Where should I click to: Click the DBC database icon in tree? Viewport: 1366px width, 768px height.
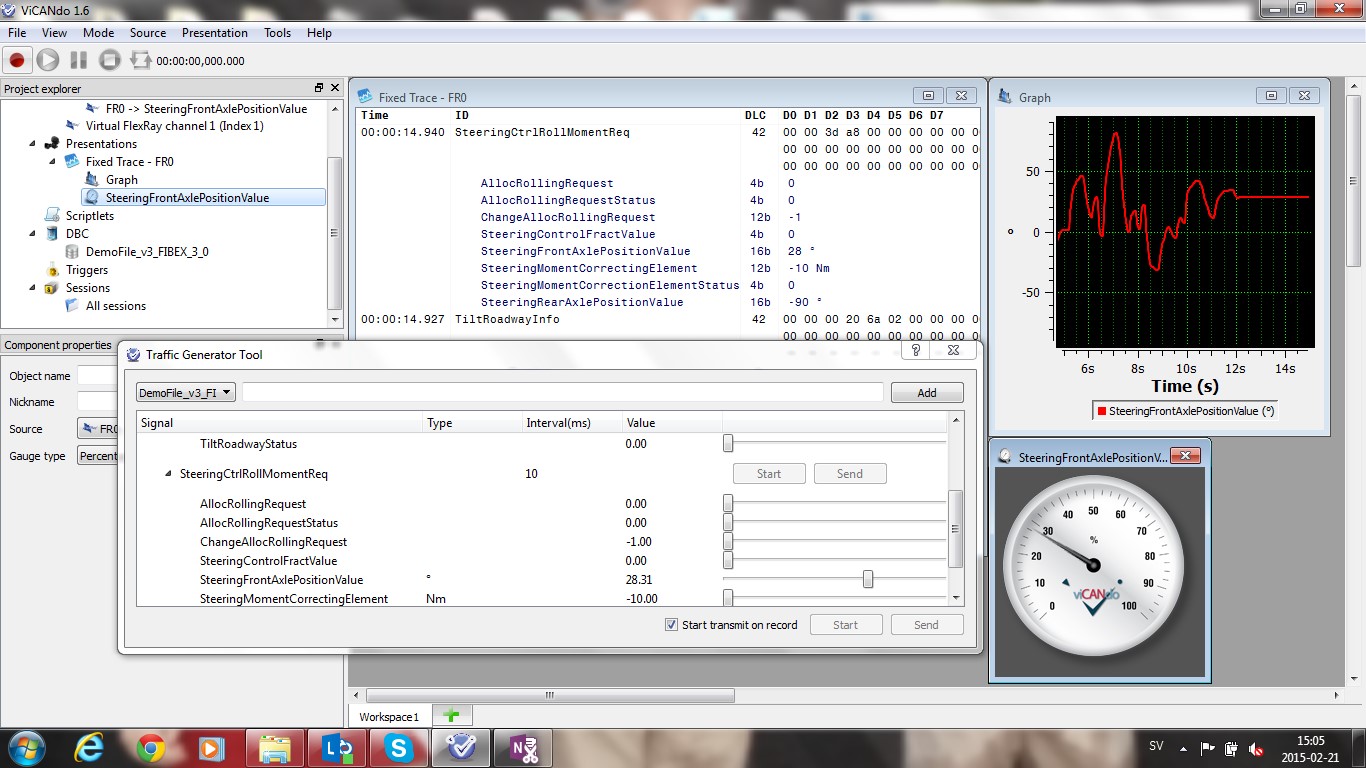53,234
